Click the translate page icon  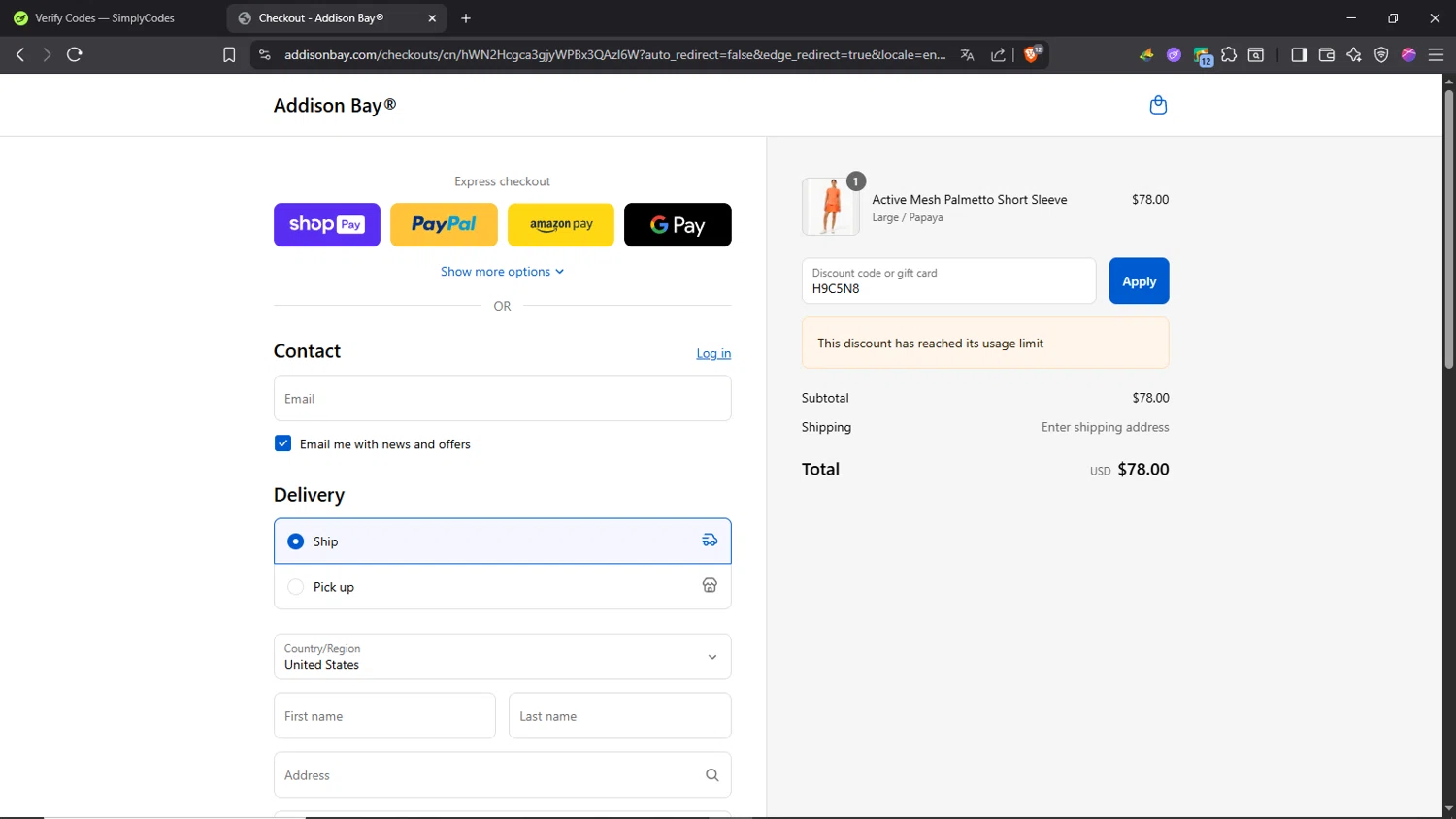967,55
